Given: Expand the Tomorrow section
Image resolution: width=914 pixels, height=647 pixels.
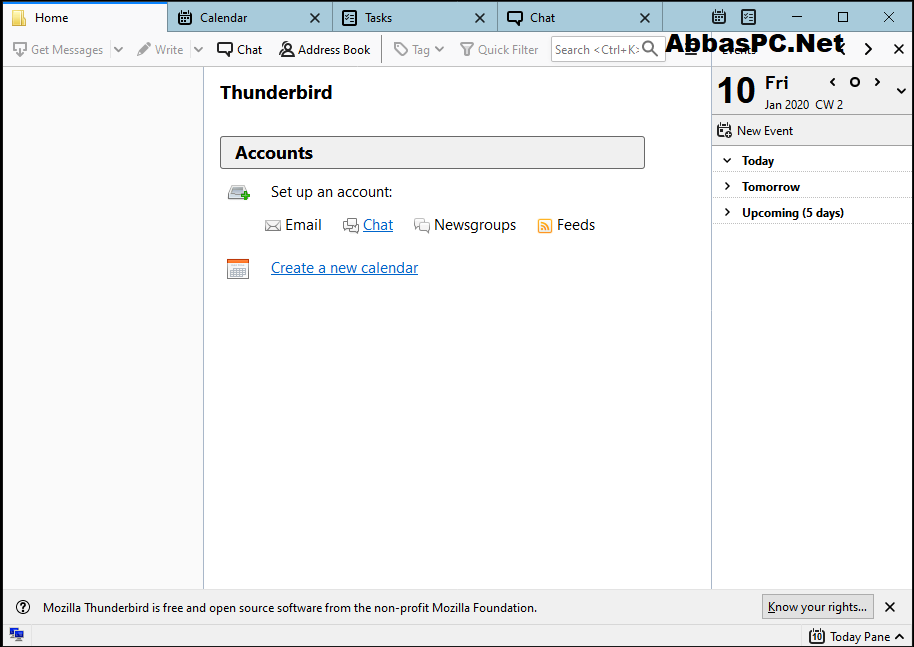Looking at the screenshot, I should point(727,186).
